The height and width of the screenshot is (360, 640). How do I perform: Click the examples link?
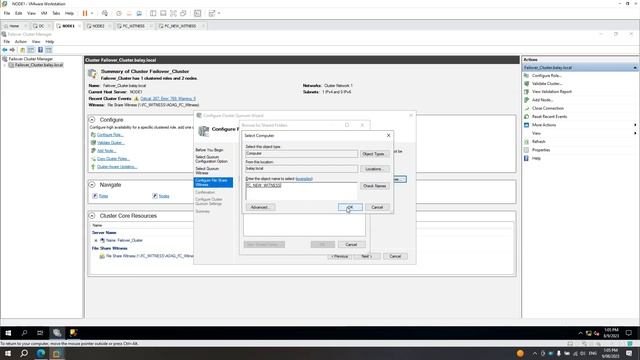304,179
